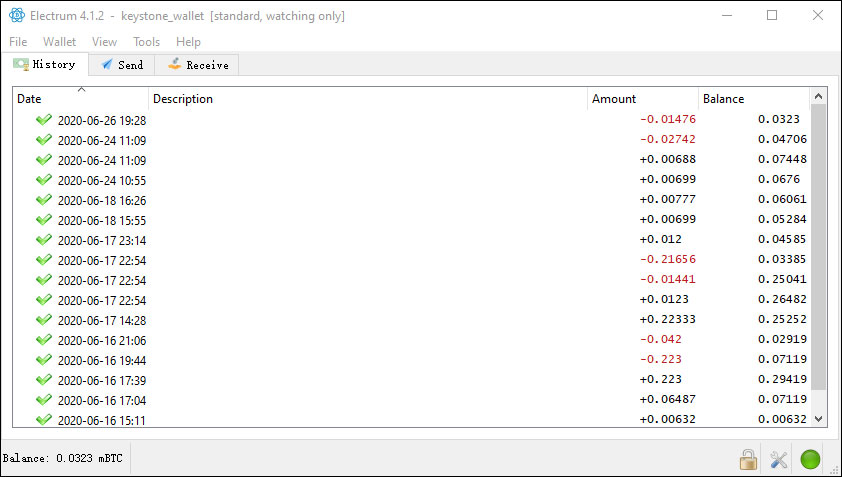Click the confirmed checkmark for 2020-06-26 19:28

pyautogui.click(x=43, y=119)
